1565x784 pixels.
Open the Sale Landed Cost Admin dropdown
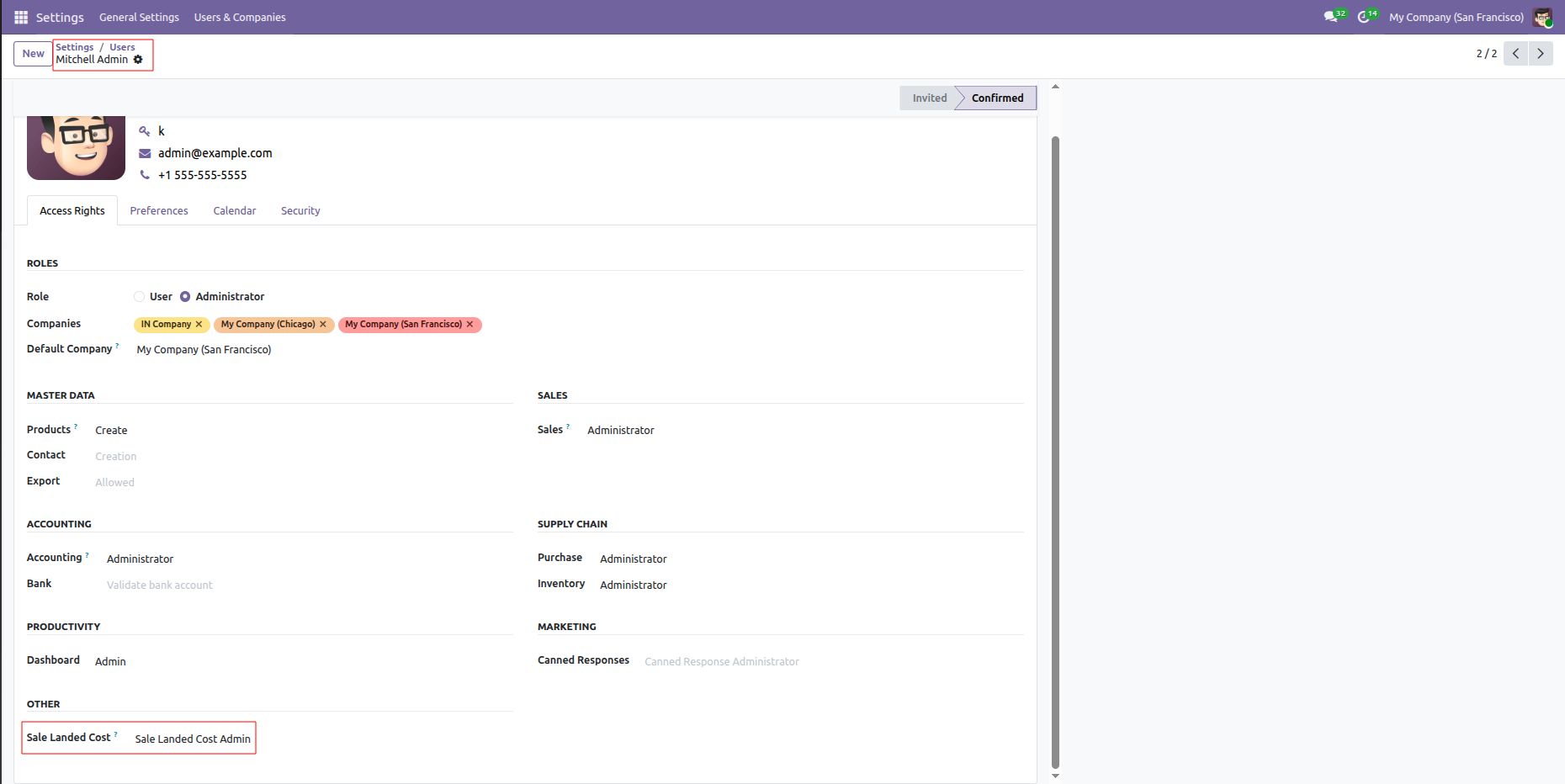pos(194,739)
